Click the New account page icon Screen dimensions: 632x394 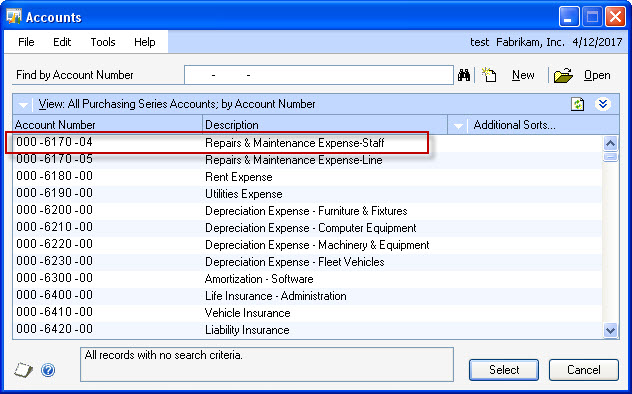(489, 75)
